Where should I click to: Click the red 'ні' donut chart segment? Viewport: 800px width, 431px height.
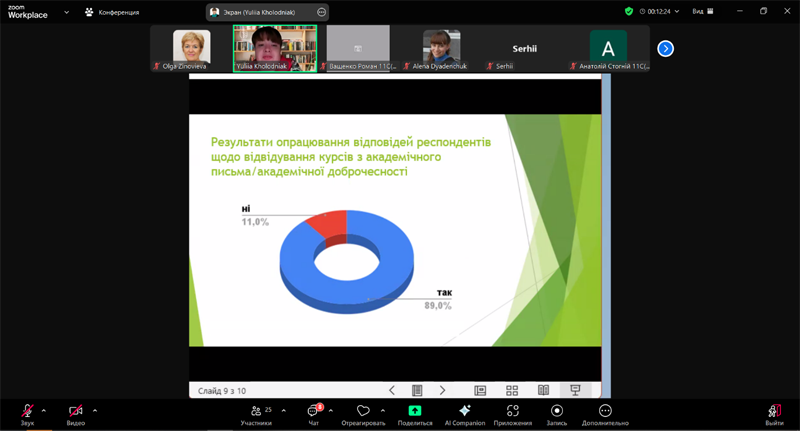coord(329,224)
